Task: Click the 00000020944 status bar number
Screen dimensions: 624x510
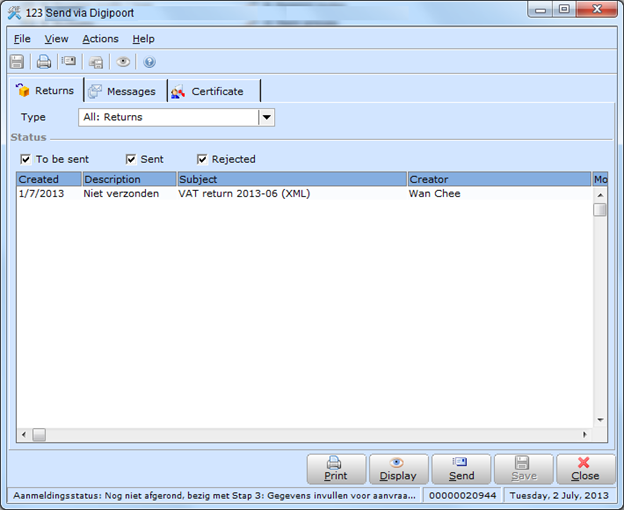Action: click(x=462, y=496)
